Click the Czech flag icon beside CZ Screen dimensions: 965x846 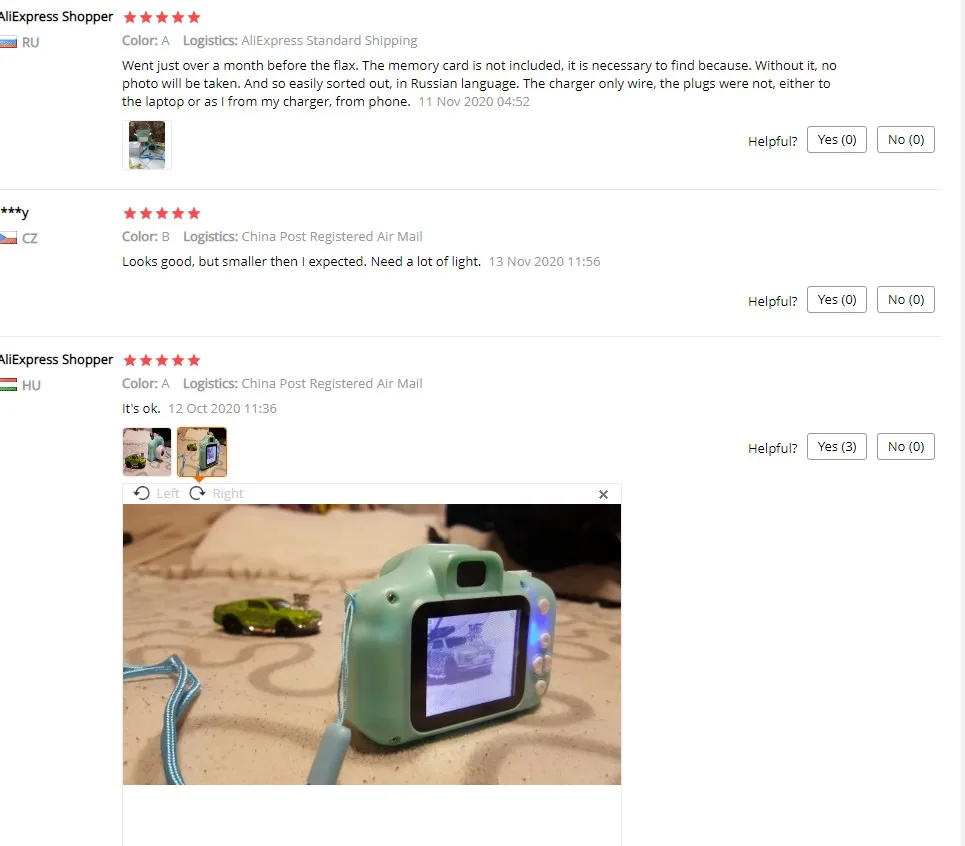coord(8,238)
